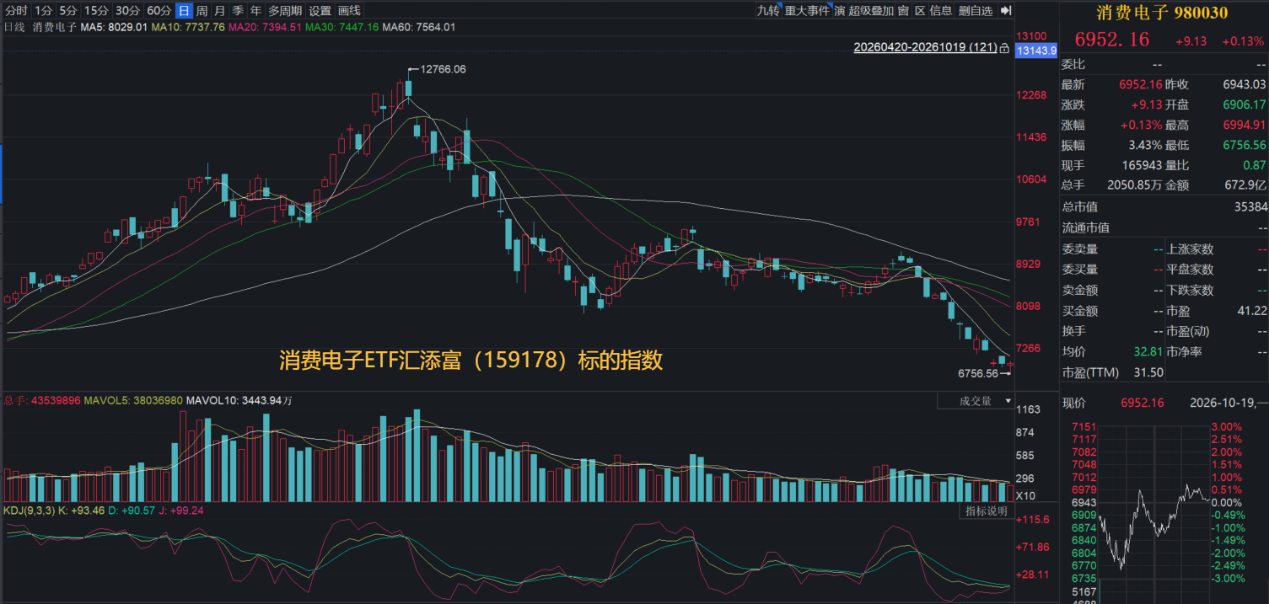This screenshot has height=604, width=1269.
Task: Click the 13143.9 price axis cursor label
Action: tap(1035, 50)
